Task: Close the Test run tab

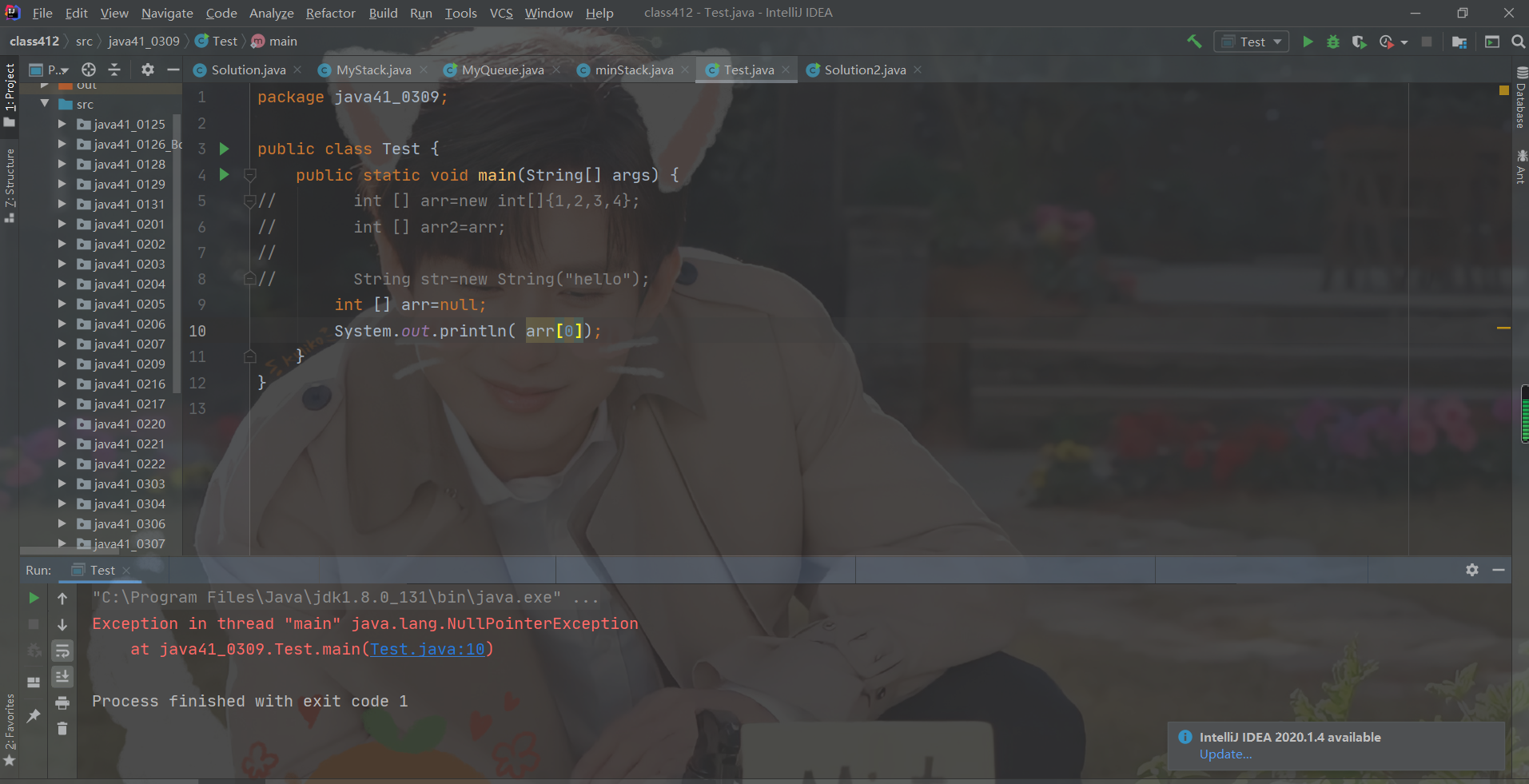Action: 126,571
